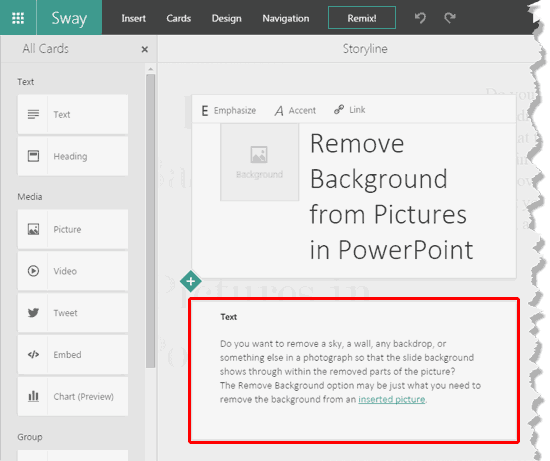Add a Text card
The image size is (550, 461).
coord(73,114)
